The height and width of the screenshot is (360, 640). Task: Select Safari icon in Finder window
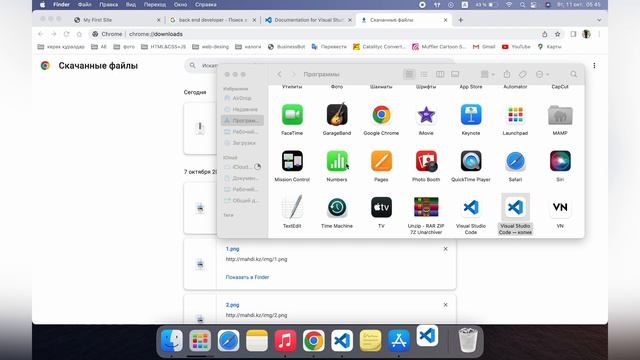point(515,161)
